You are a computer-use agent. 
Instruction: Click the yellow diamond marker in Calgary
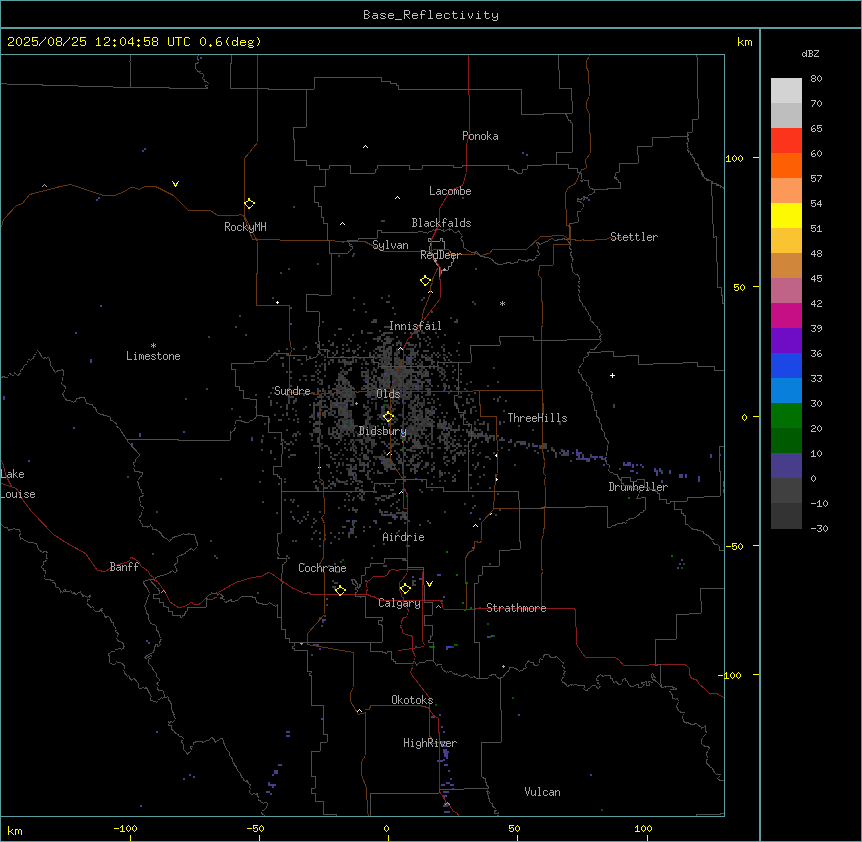(405, 588)
